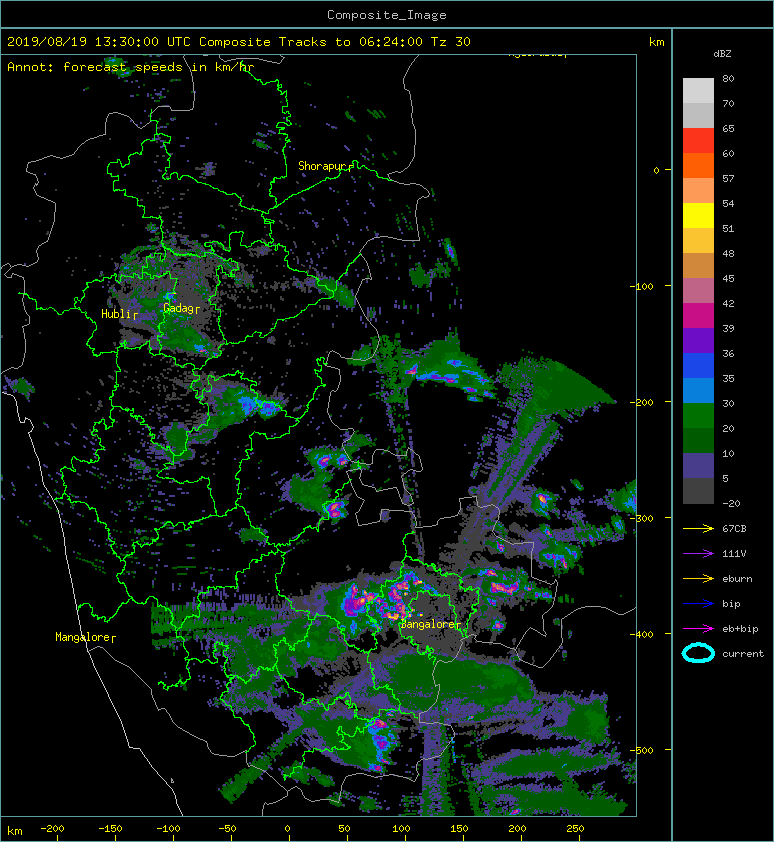Viewport: 774px width, 842px height.
Task: Click the Composite_Image title text
Action: 387,15
